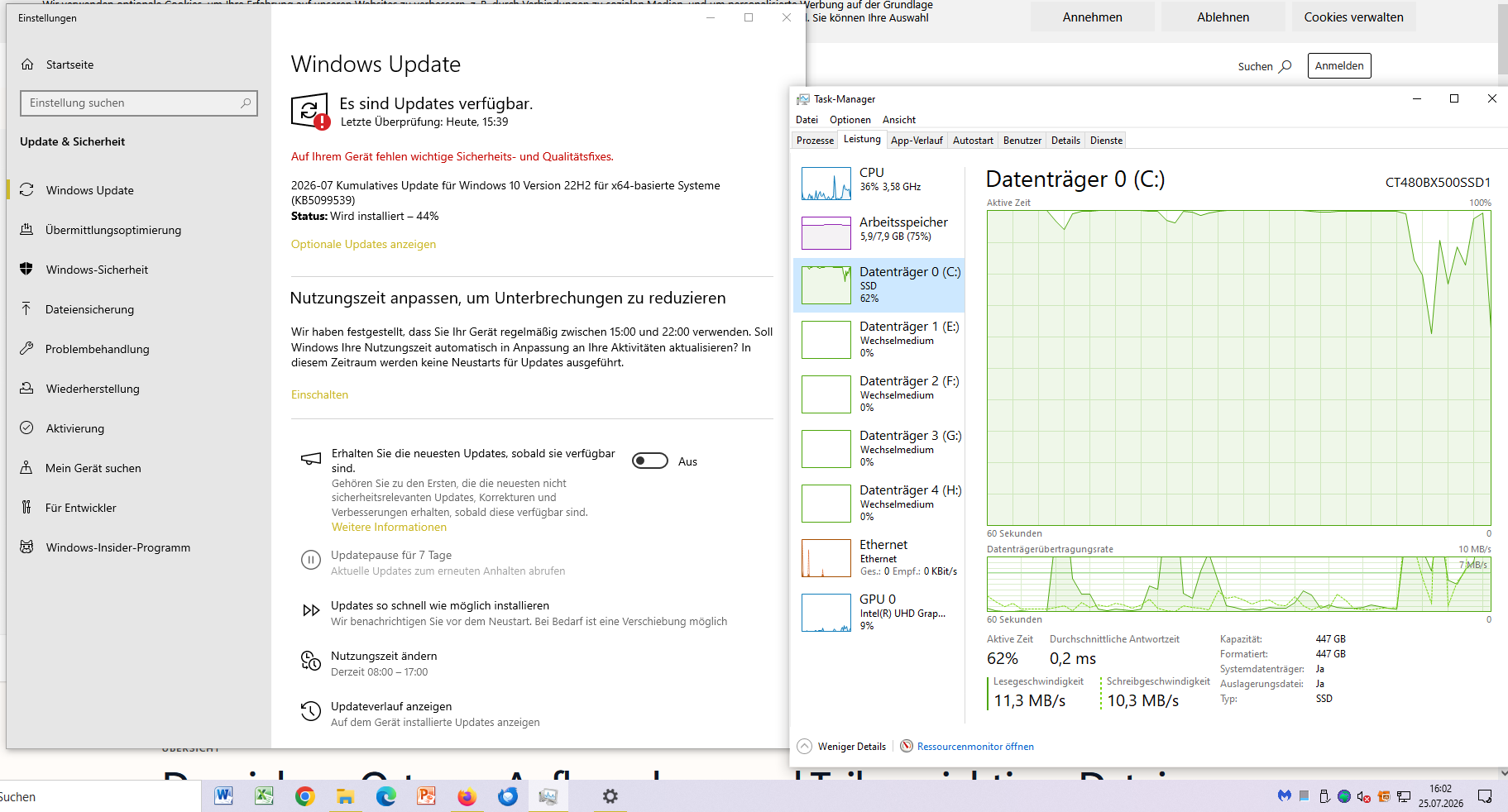1508x812 pixels.
Task: Click the Aktivierung checkmark circle icon
Action: pos(26,428)
